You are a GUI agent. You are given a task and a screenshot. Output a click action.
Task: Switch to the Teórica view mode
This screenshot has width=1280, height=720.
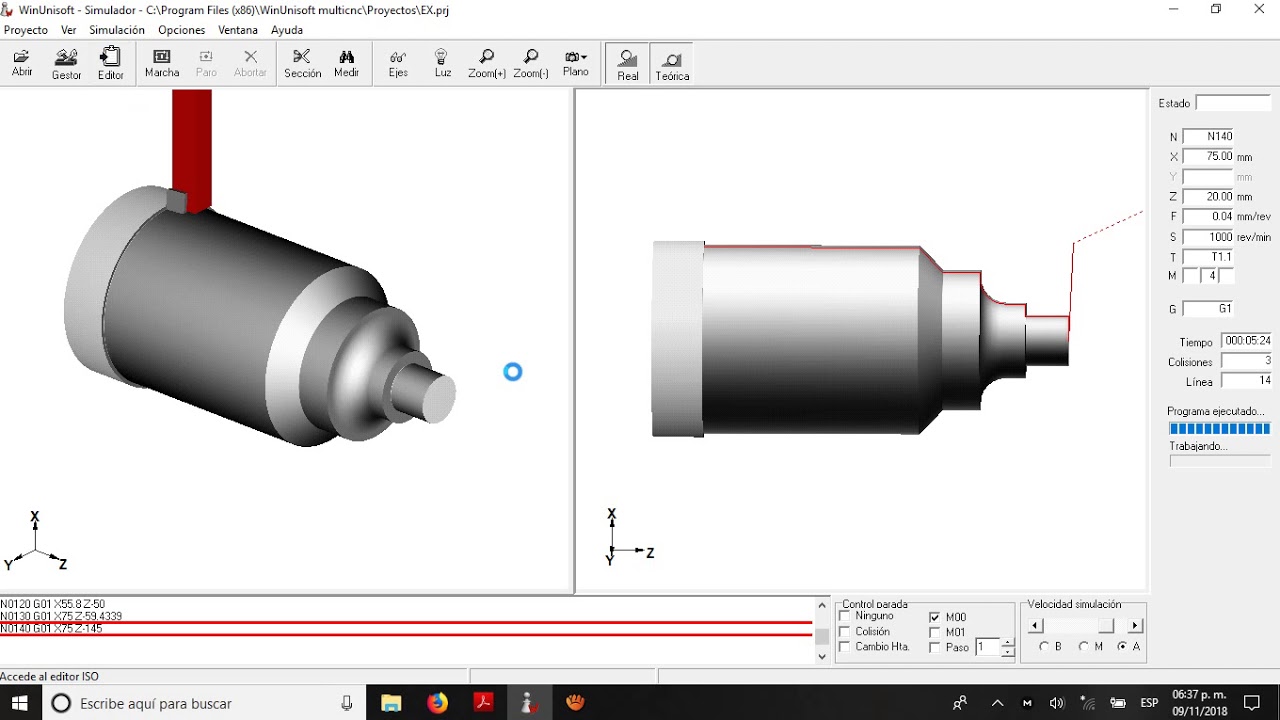(672, 64)
